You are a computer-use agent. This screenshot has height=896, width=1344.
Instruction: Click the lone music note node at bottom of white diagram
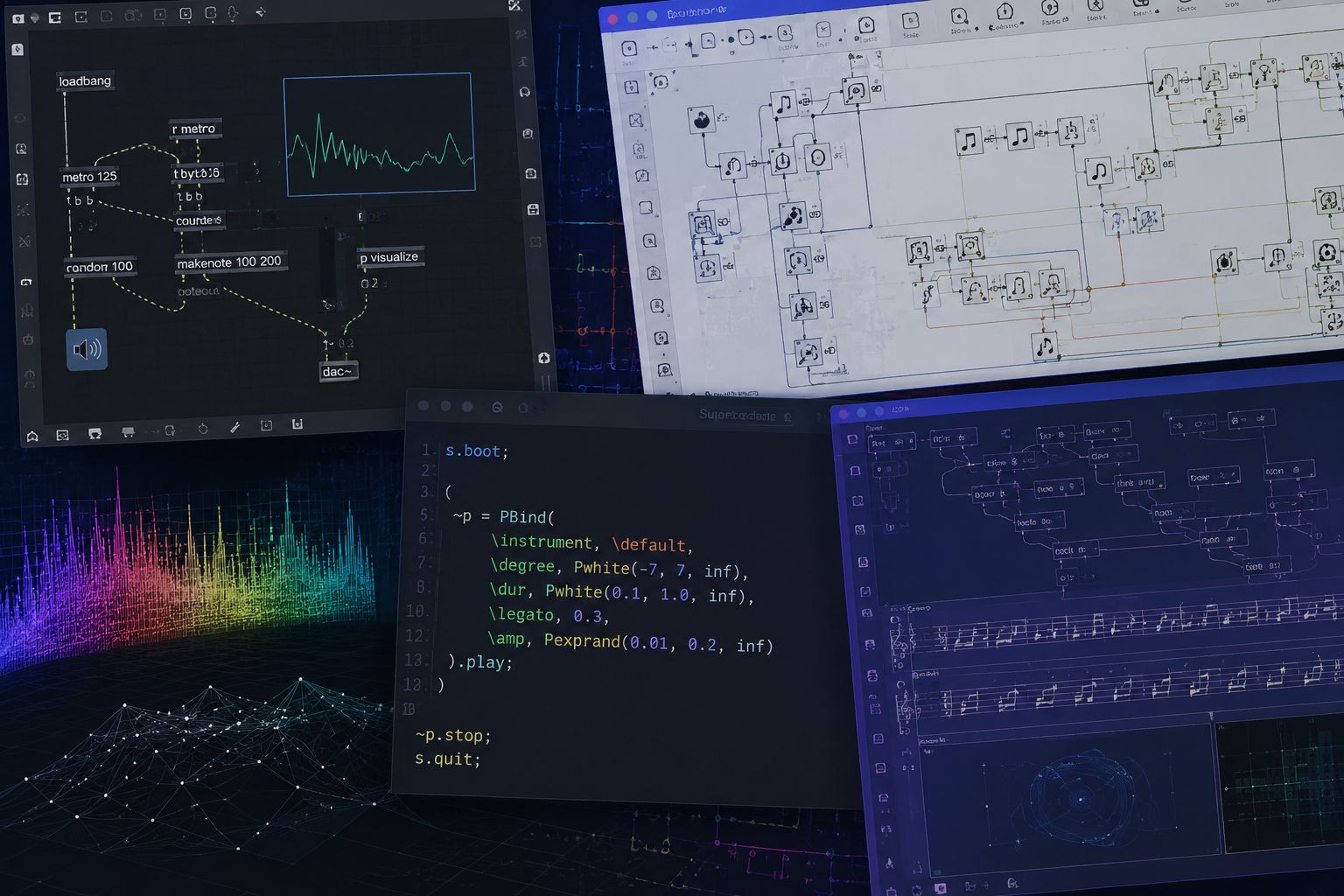point(1045,346)
